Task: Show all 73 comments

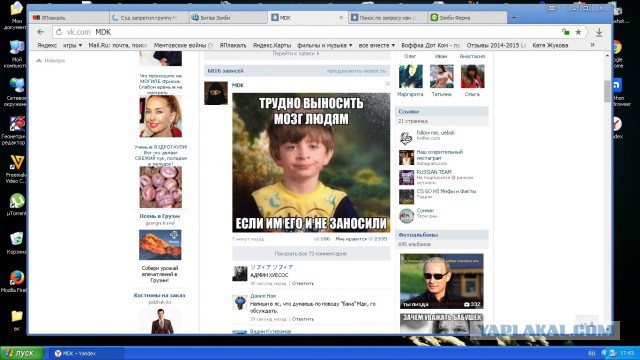Action: (x=311, y=253)
